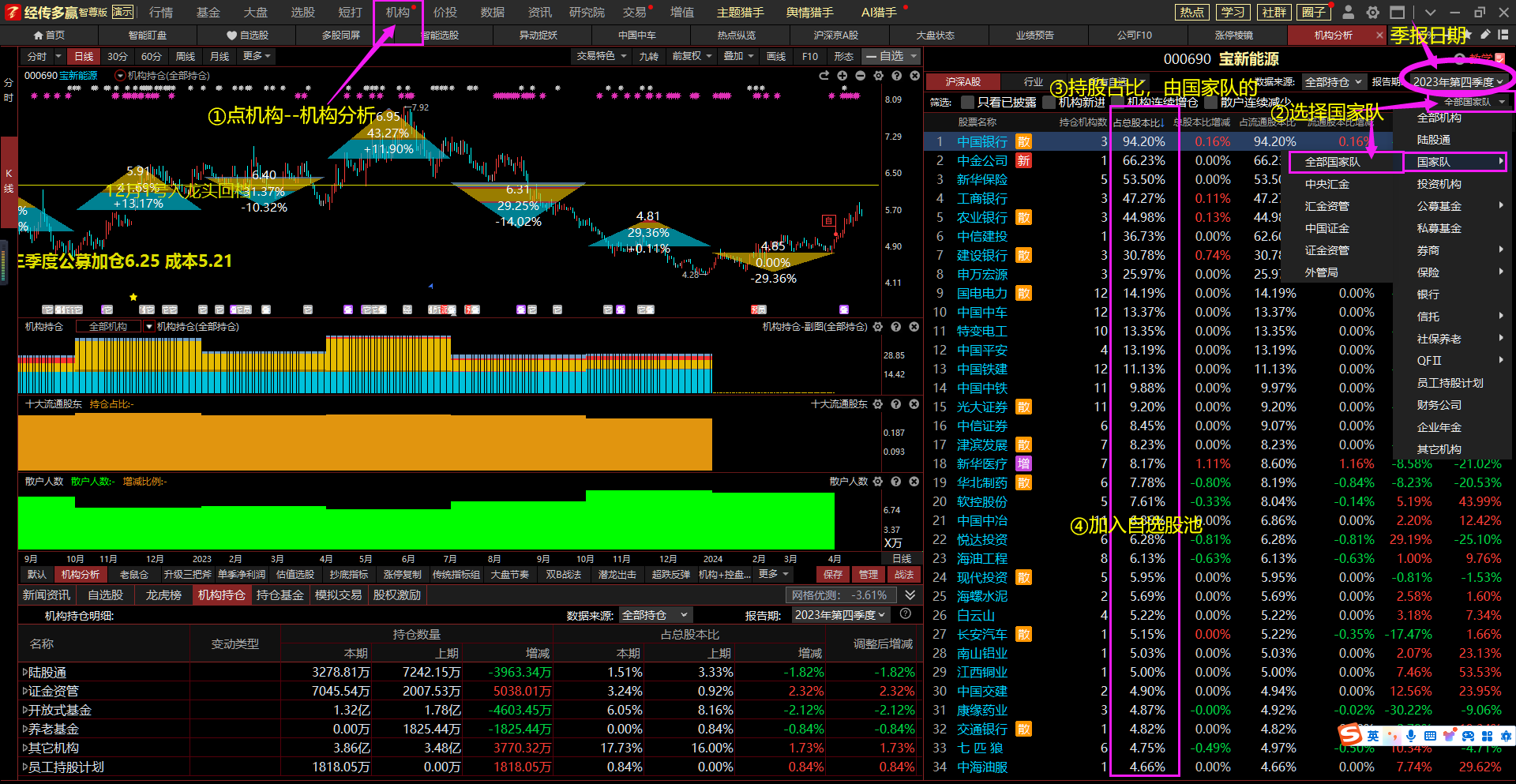Open the user account icon in title bar
Screen dimensions: 1516x784
[x=1349, y=12]
